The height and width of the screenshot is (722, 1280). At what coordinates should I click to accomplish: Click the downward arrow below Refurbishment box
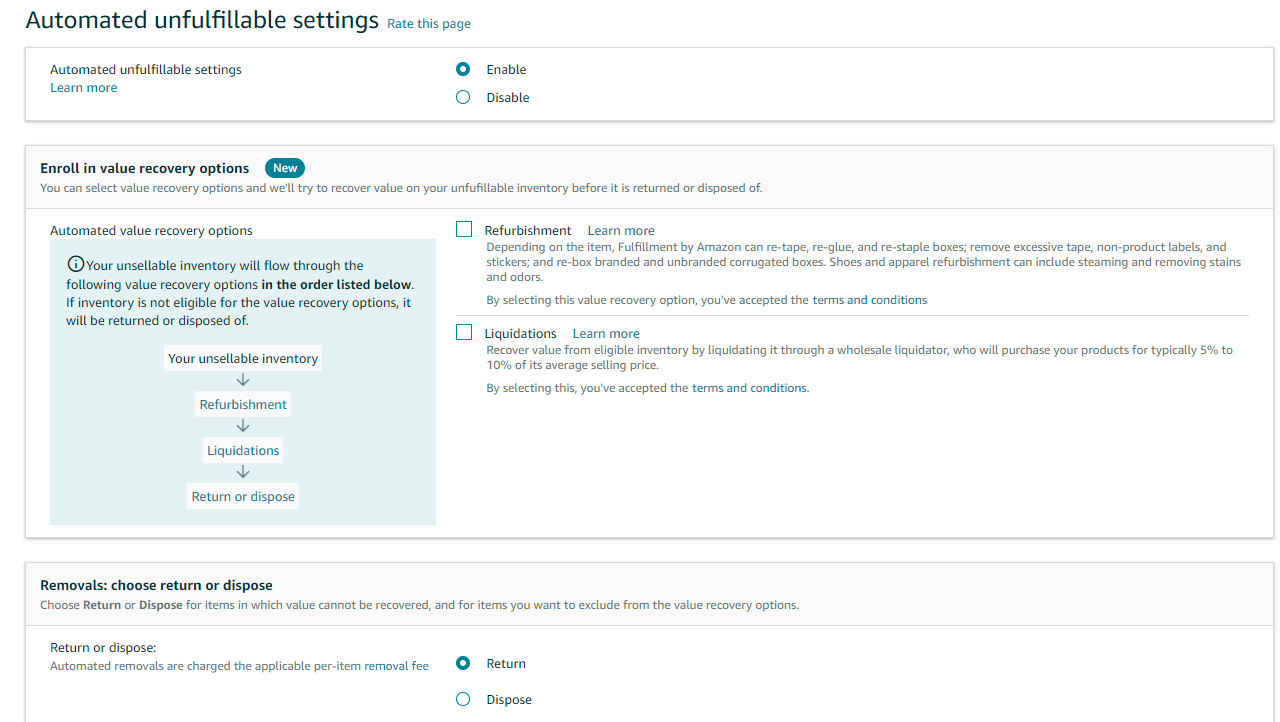click(243, 426)
